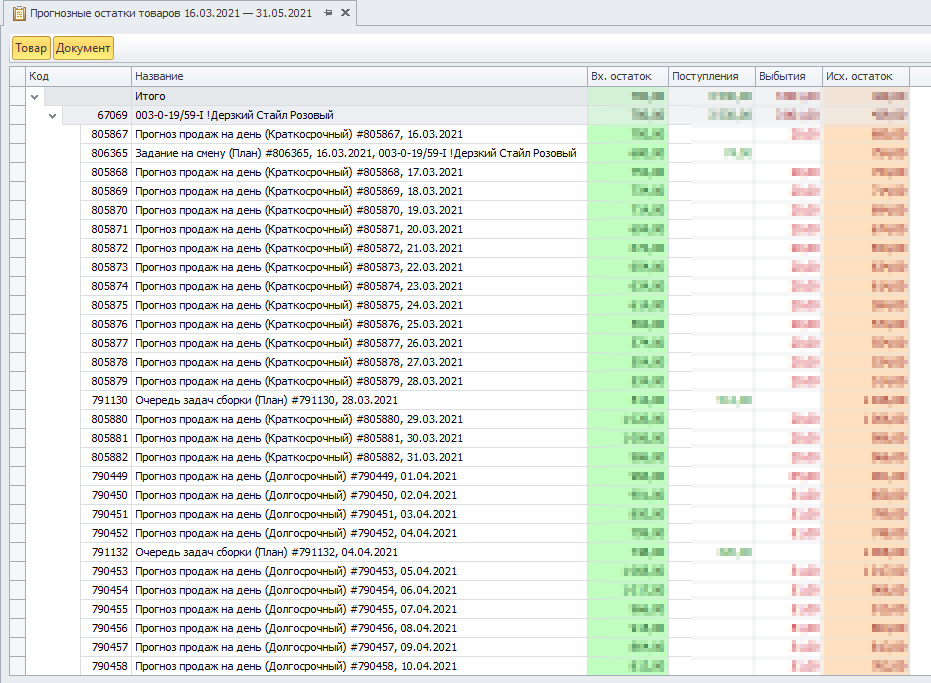
Task: Select row Задание на смену (План) #806365
Action: (x=355, y=153)
